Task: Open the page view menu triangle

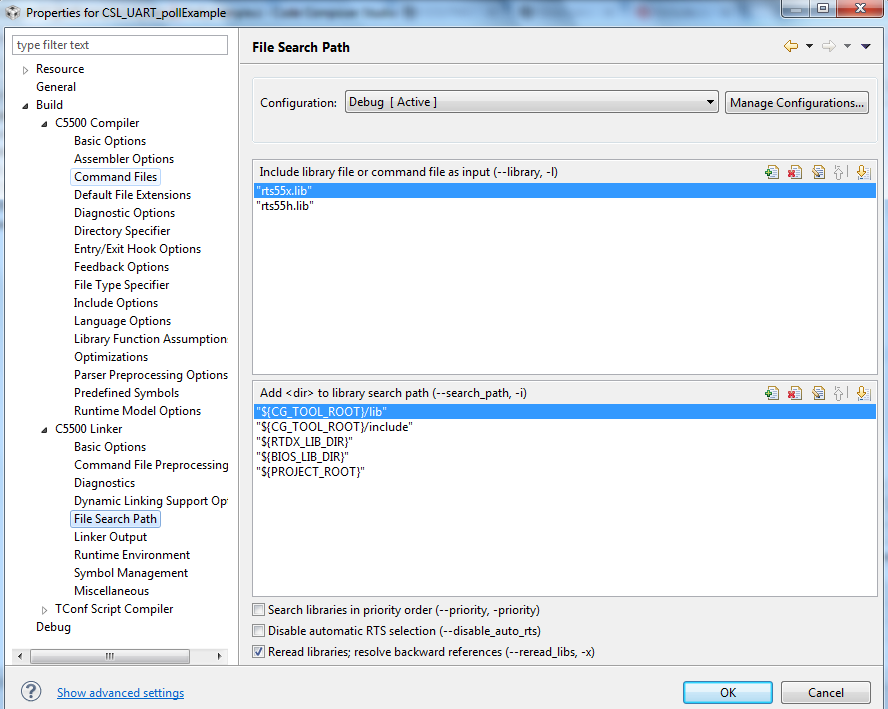Action: 865,46
